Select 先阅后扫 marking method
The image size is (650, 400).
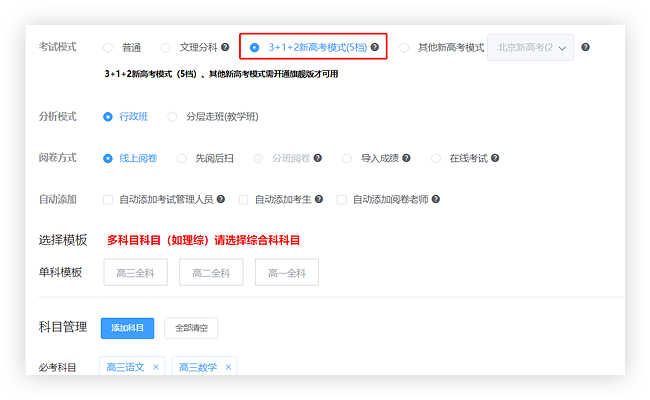point(181,158)
